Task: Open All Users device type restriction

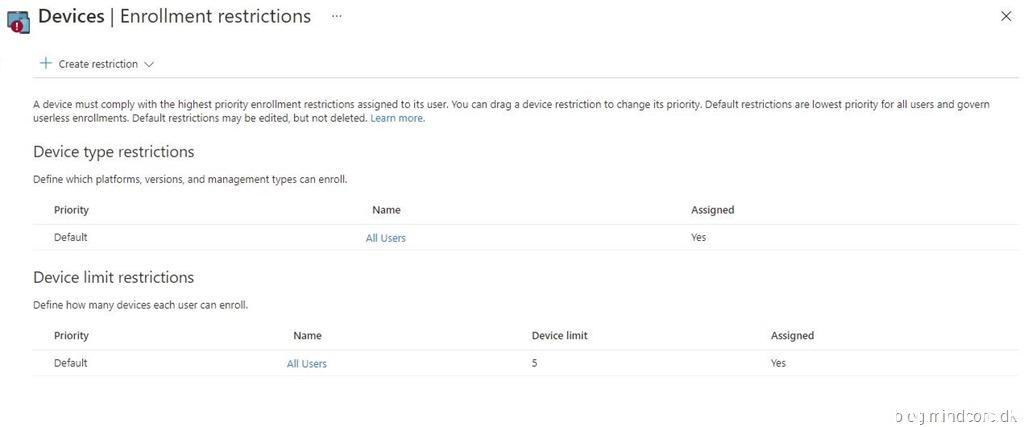Action: tap(386, 238)
